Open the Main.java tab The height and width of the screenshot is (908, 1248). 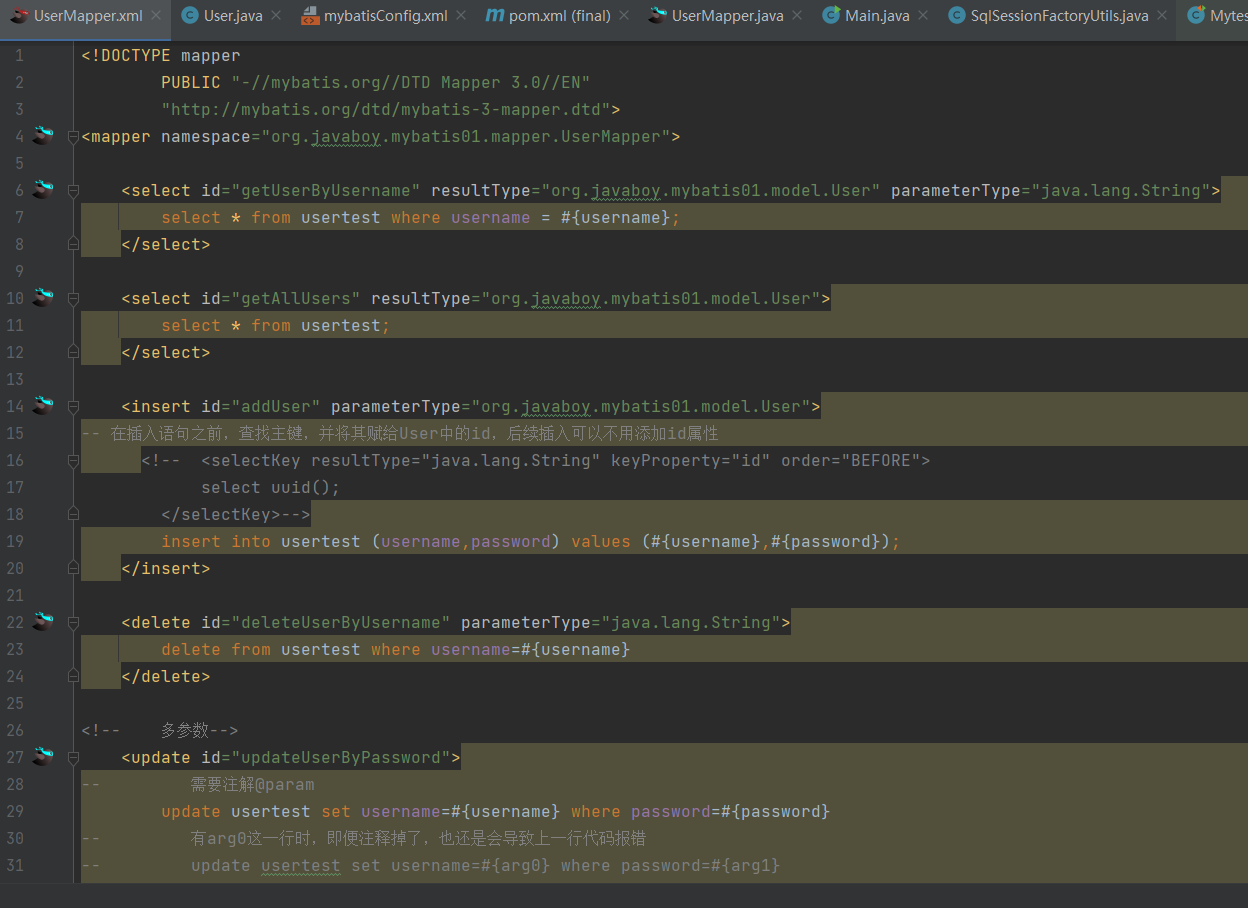pos(877,16)
